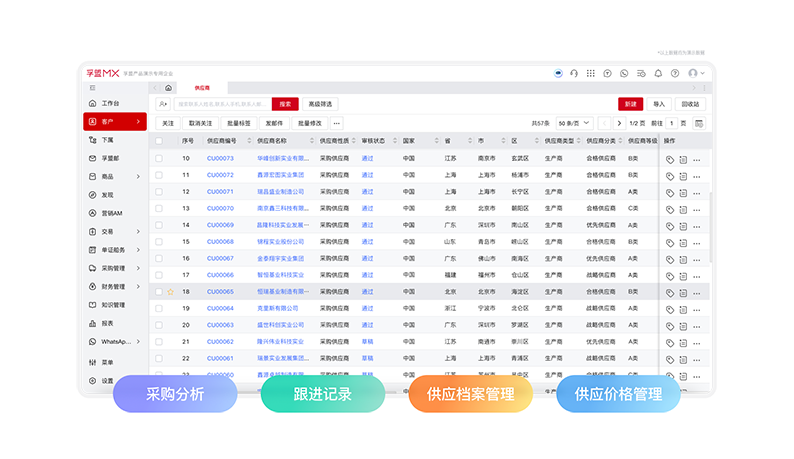Viewport: 794px width, 459px height.
Task: Open supplier link CU00071
Action: click(x=220, y=192)
